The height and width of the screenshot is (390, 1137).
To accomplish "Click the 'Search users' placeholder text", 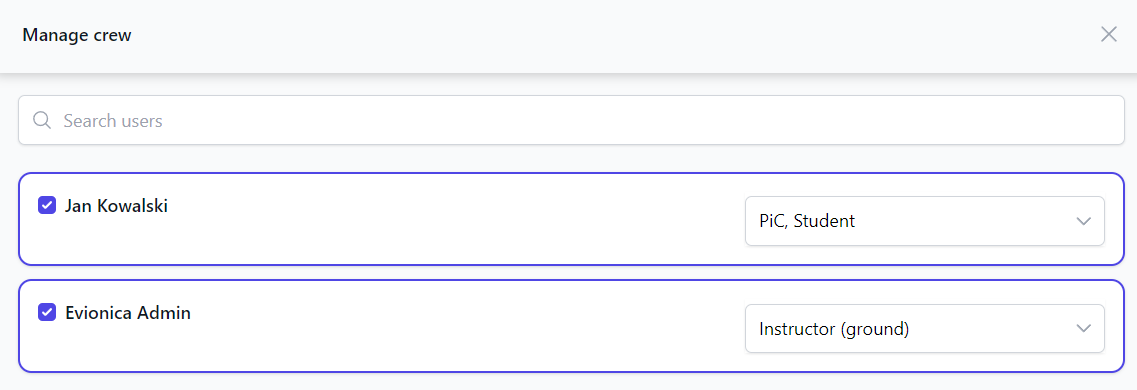I will click(112, 120).
